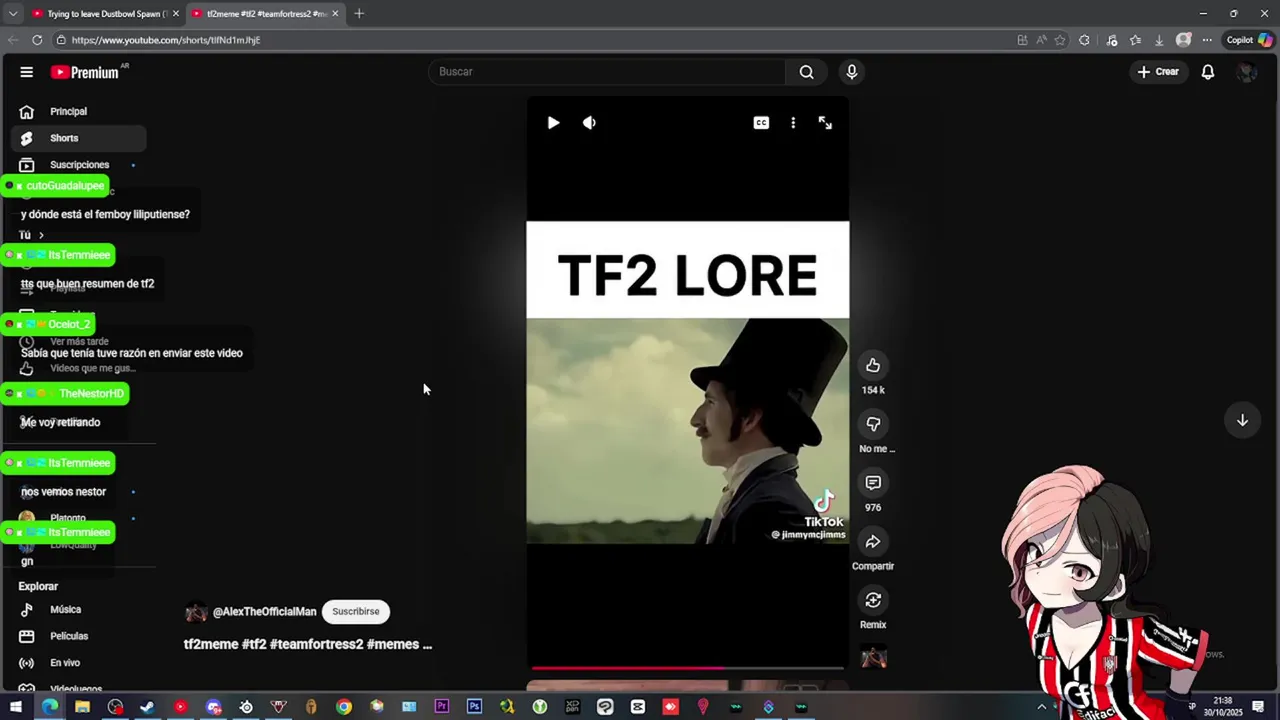Open the Crear create menu
The height and width of the screenshot is (720, 1280).
point(1158,72)
